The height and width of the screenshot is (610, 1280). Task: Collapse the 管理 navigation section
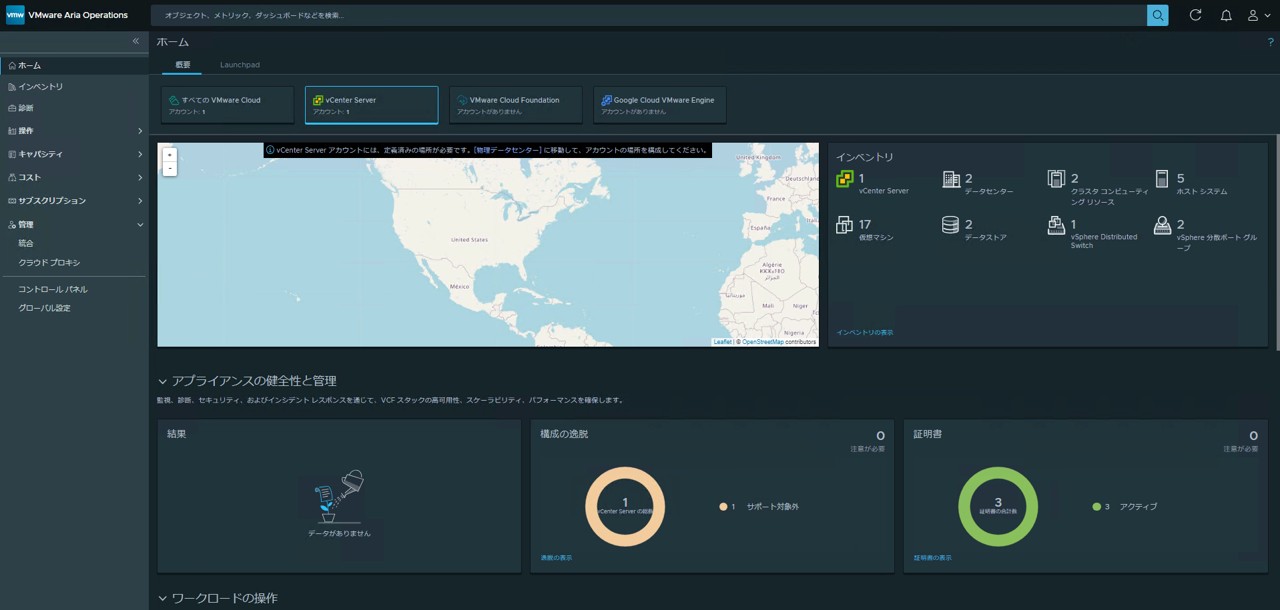[x=140, y=225]
